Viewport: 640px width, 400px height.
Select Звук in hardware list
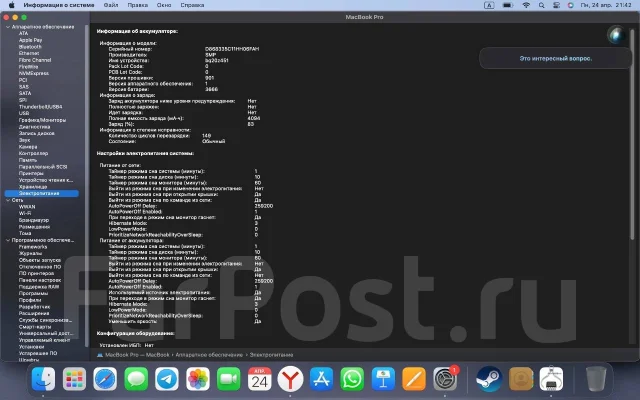coord(24,140)
